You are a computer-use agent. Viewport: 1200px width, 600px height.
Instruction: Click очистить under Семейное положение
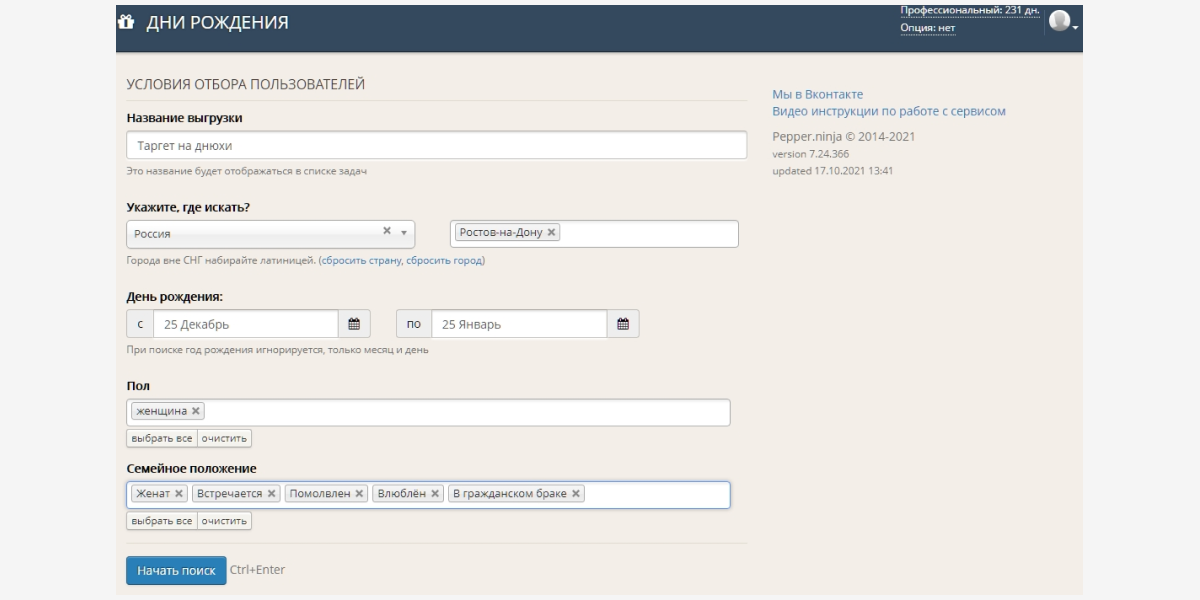[224, 521]
